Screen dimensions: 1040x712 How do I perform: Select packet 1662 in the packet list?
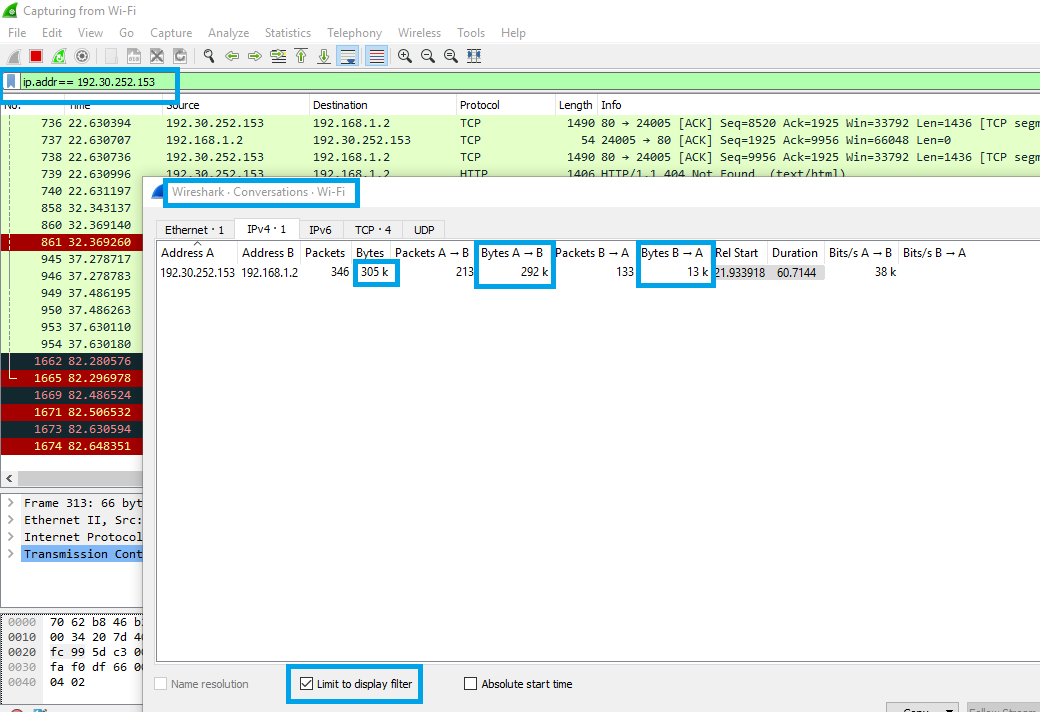72,361
